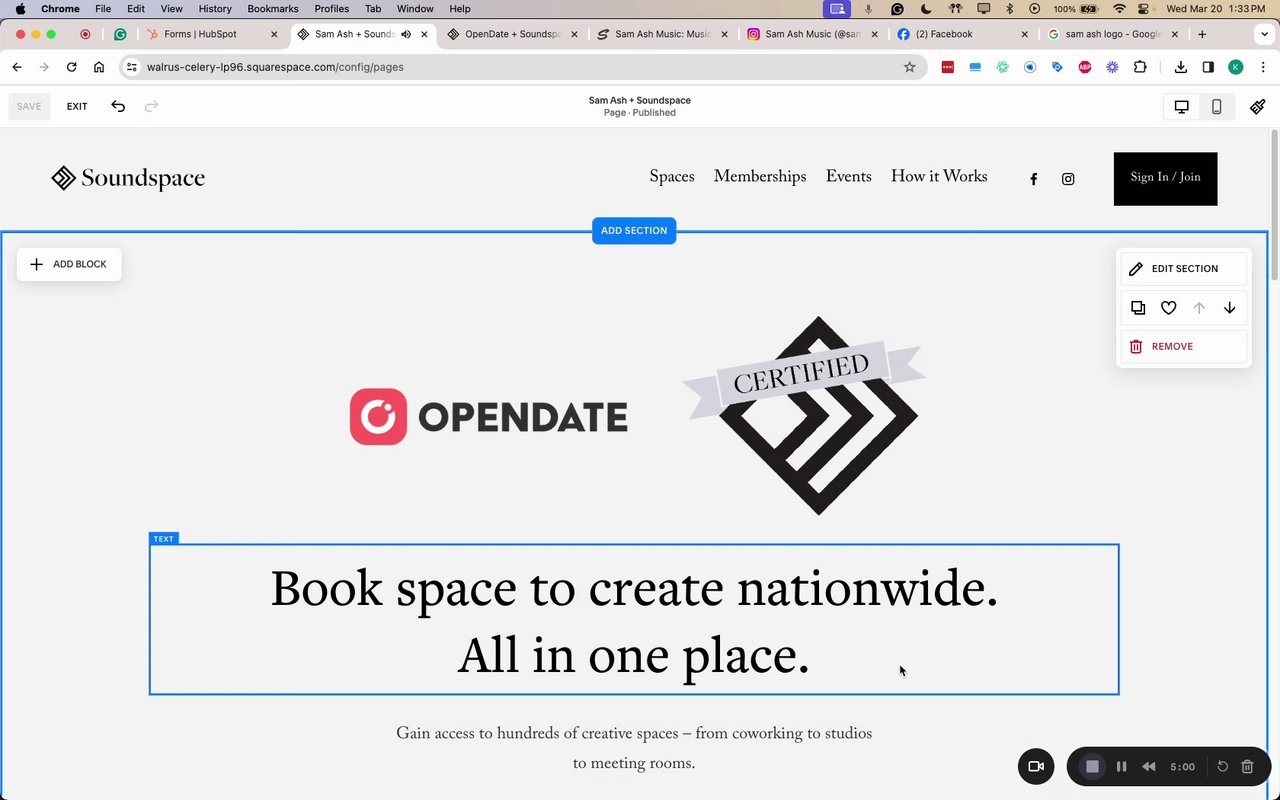Click the ADD BLOCK button
The height and width of the screenshot is (800, 1280).
69,264
